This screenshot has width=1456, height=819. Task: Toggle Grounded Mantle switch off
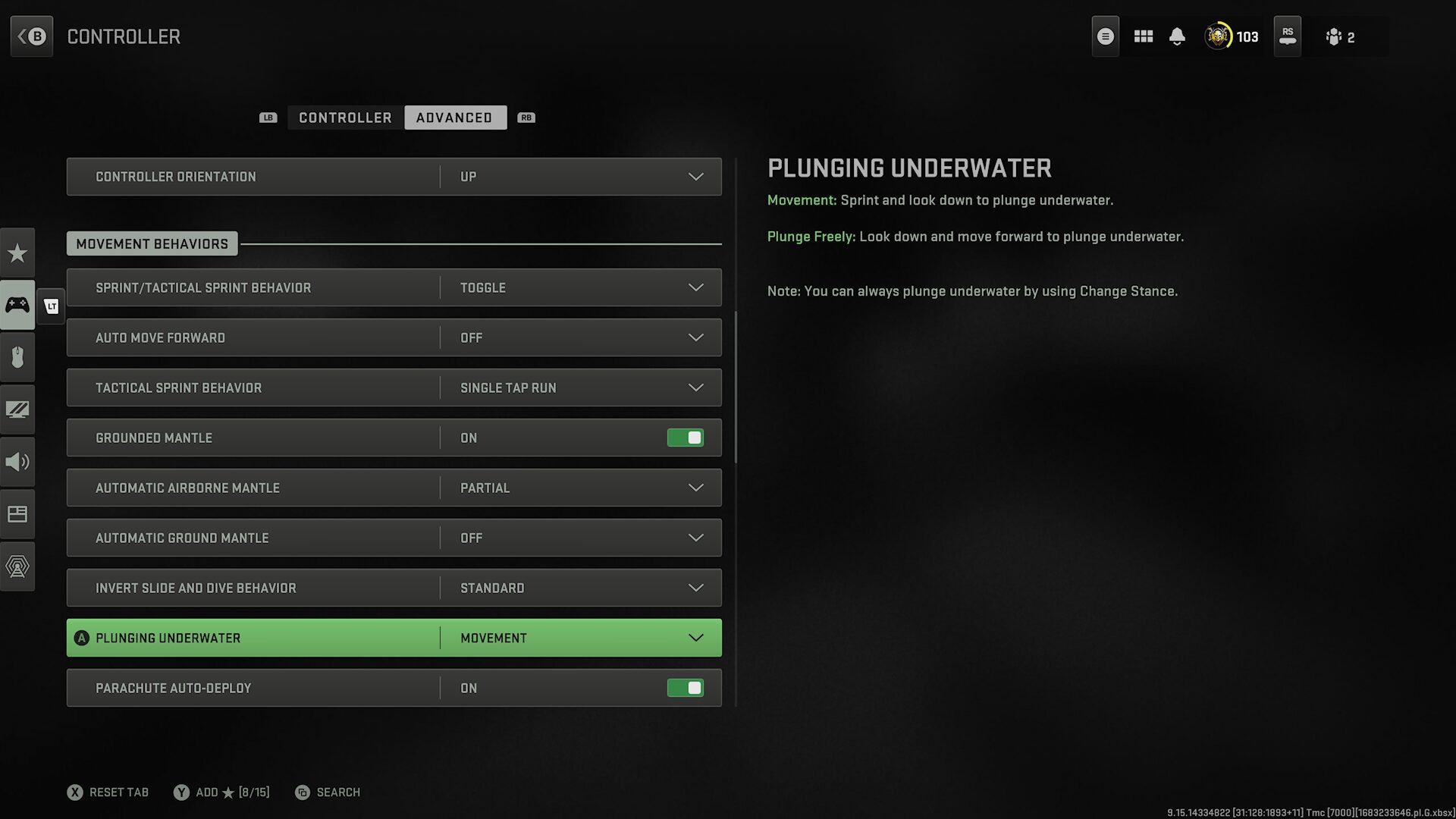click(685, 438)
